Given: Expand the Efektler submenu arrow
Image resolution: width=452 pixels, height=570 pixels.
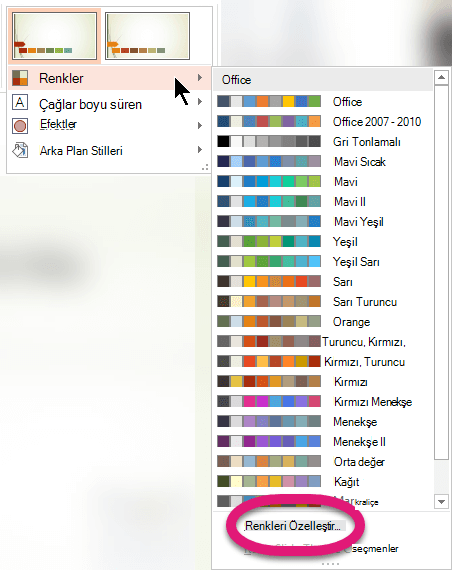Looking at the screenshot, I should [x=200, y=125].
